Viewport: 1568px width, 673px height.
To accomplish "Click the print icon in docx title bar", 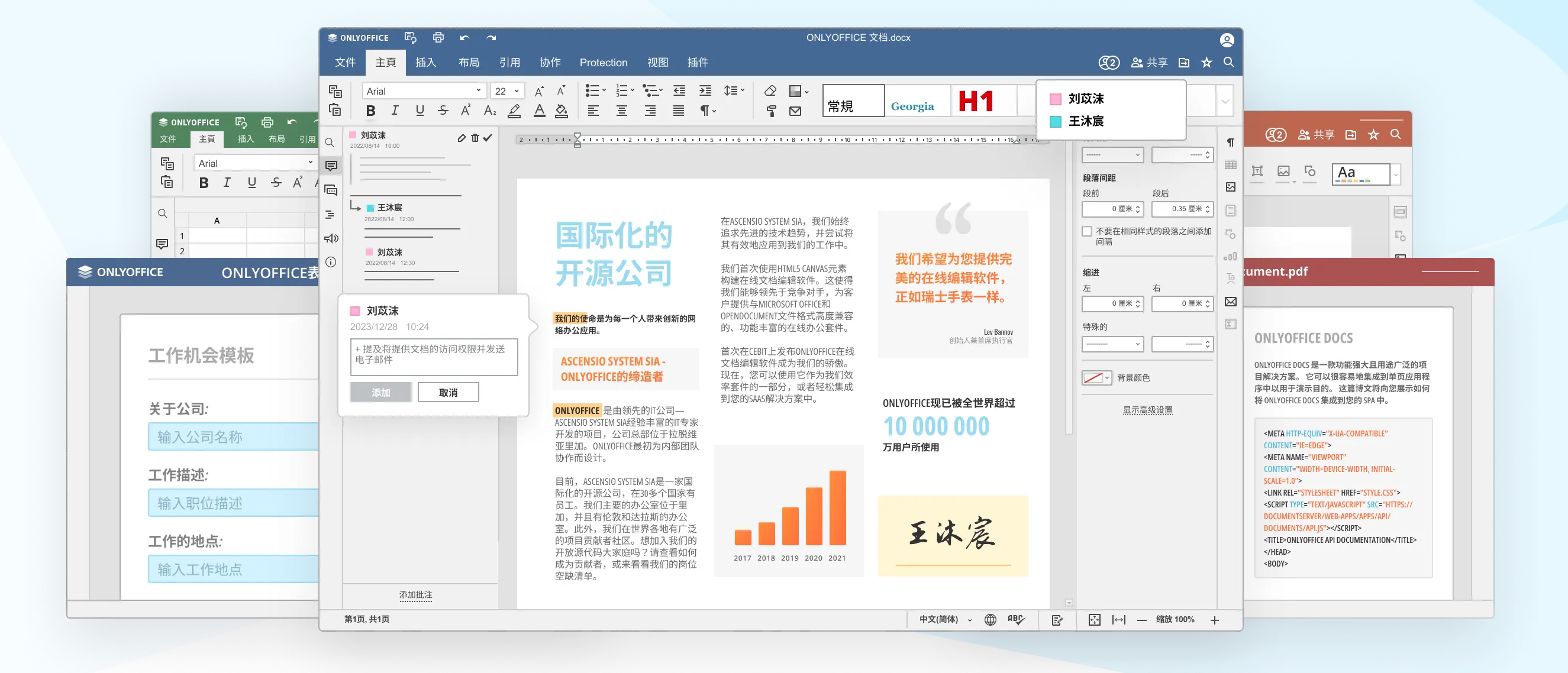I will [438, 38].
